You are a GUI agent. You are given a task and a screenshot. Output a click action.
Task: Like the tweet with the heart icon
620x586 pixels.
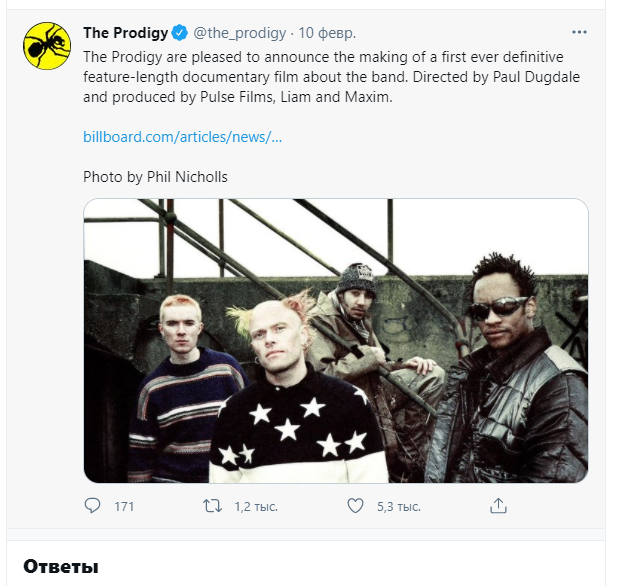point(355,506)
